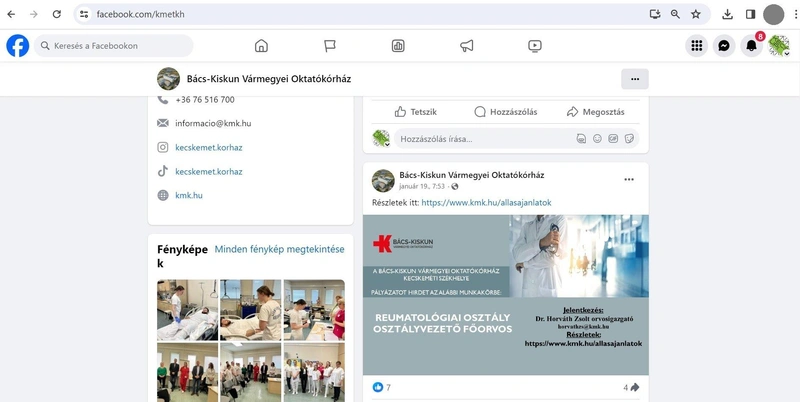Click the page header profile picture
The height and width of the screenshot is (402, 800).
[168, 79]
